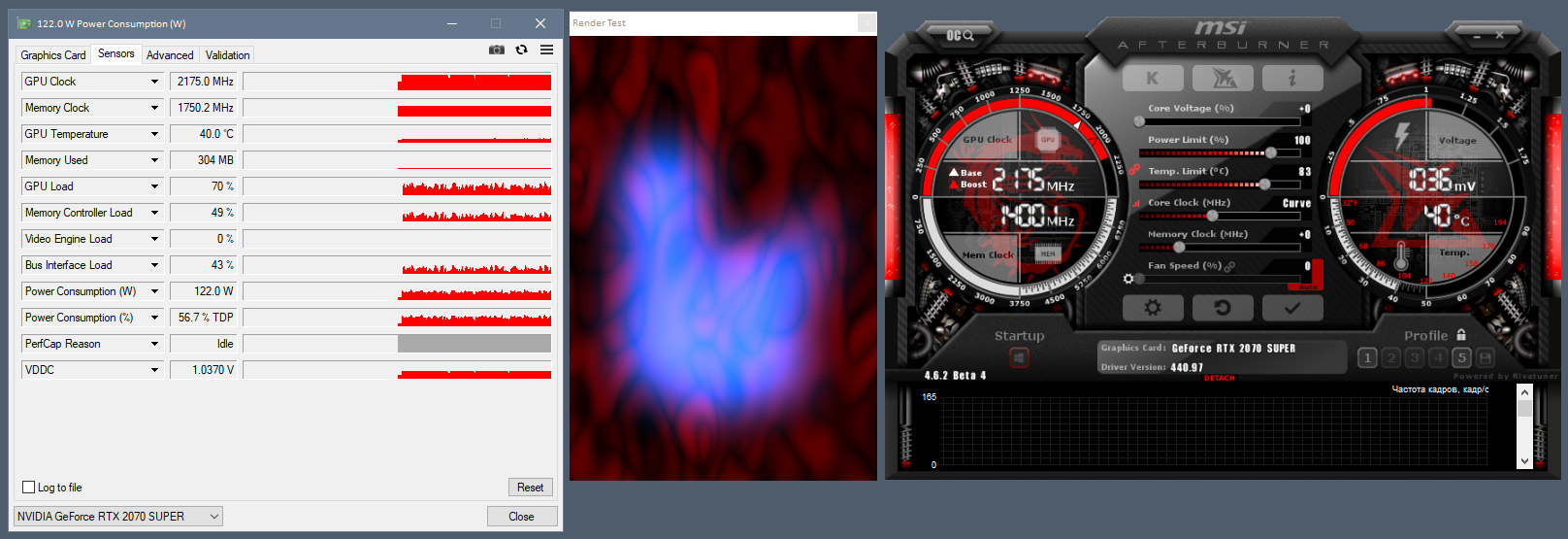Click the Power Limit slider handle

coord(1271,152)
